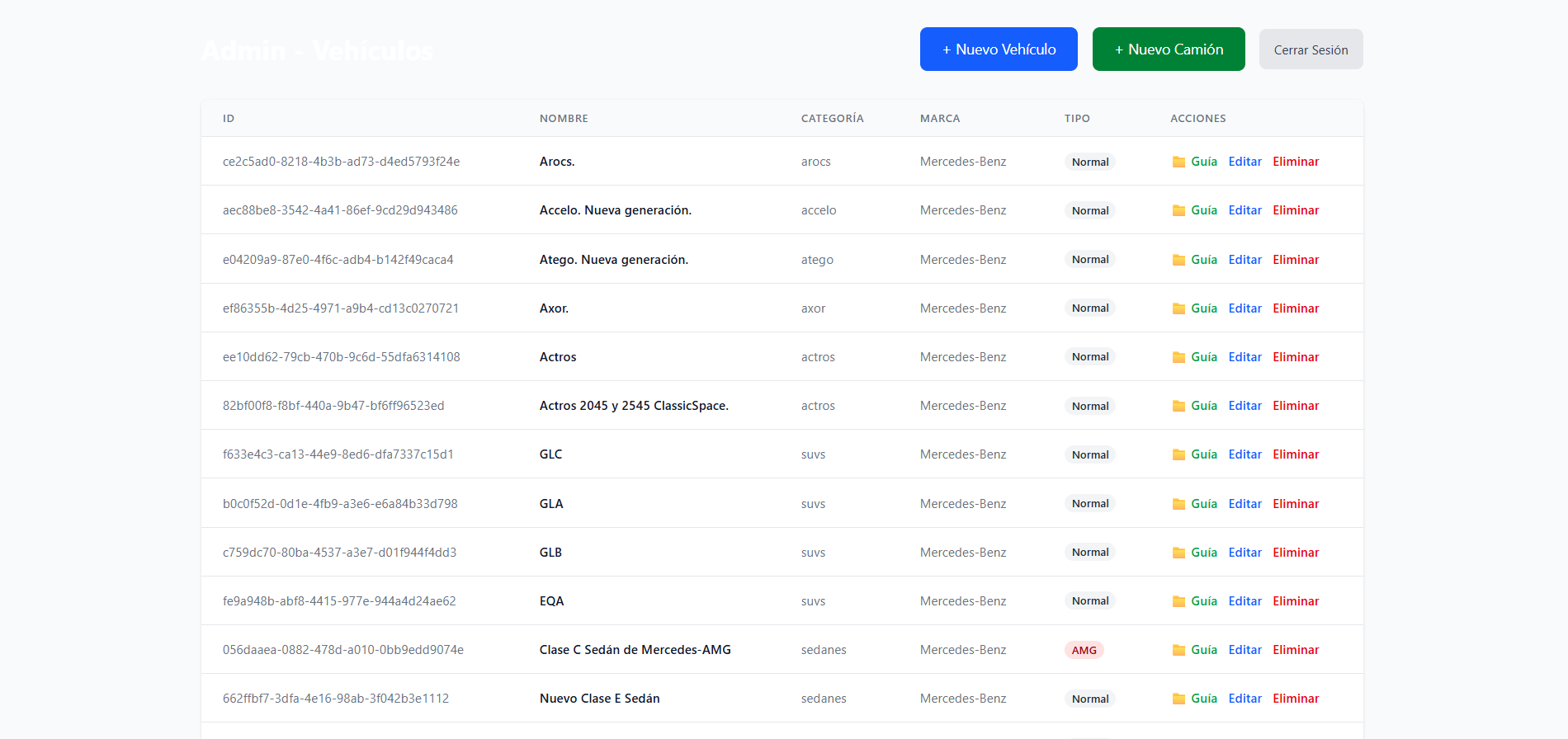
Task: Delete the GLB vehicle
Action: tap(1296, 553)
